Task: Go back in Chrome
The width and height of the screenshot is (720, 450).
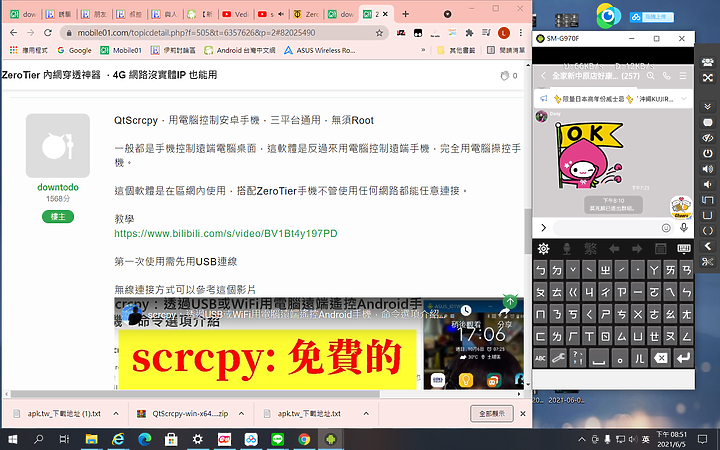Action: click(x=13, y=33)
